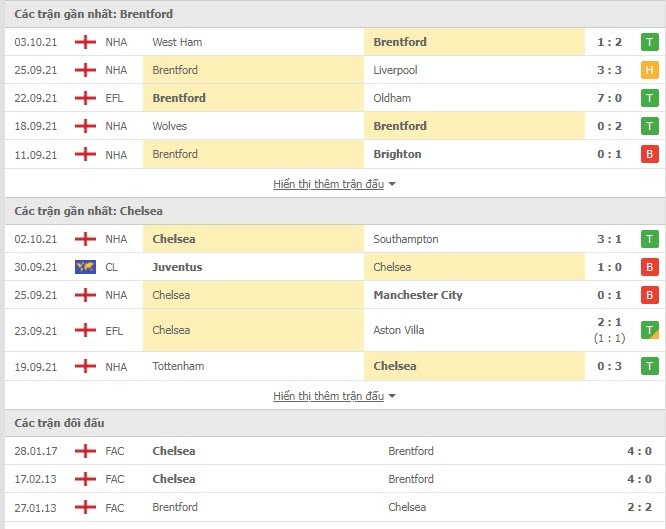
Task: Open Chelsea vs Southampton 3:1 match
Action: [335, 239]
